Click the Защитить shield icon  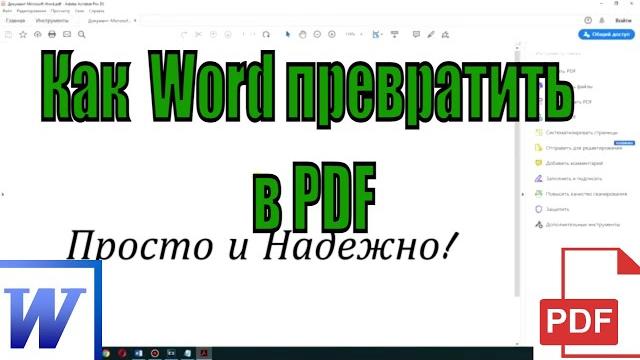tap(539, 209)
